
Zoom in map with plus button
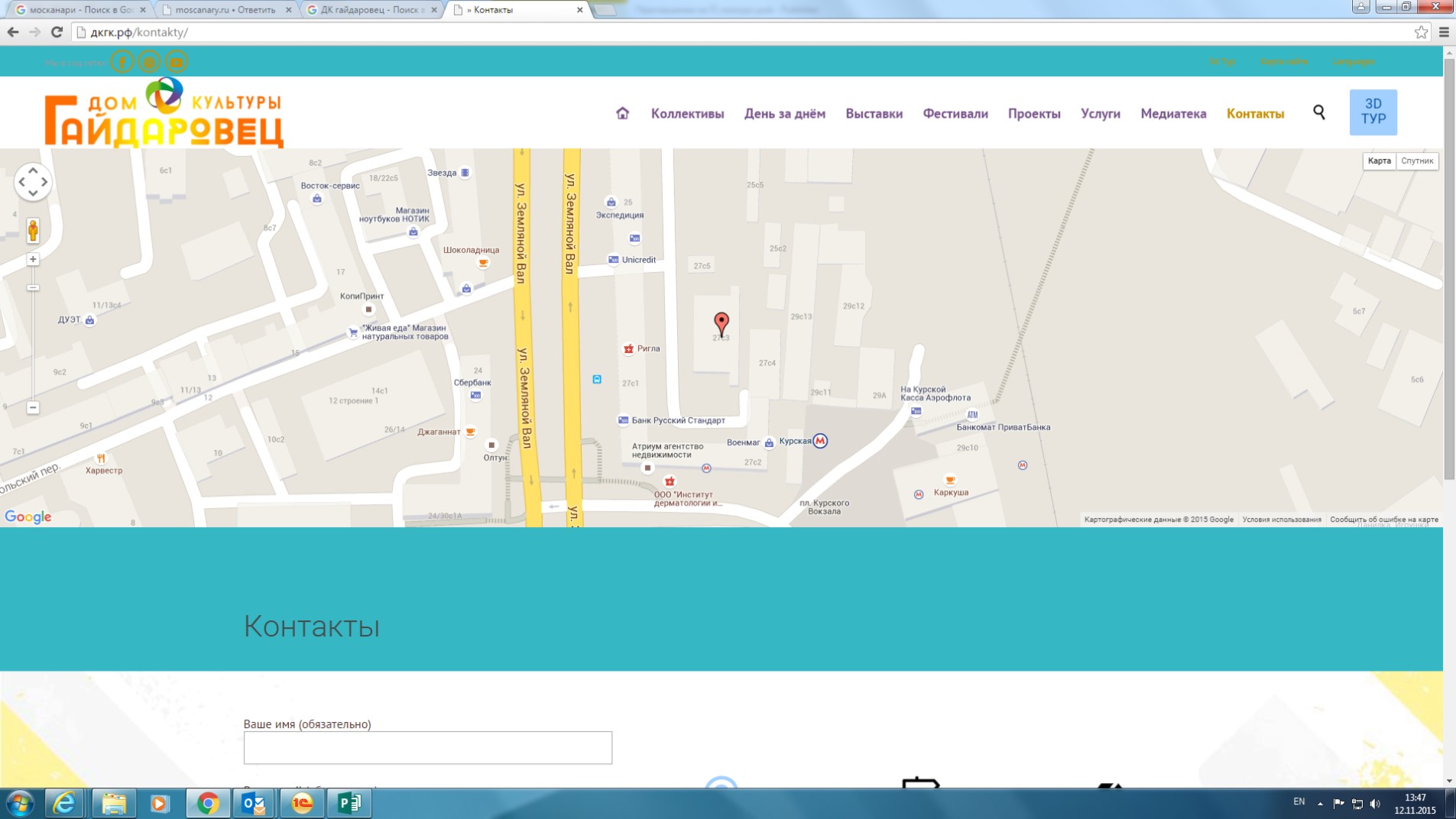coord(33,260)
